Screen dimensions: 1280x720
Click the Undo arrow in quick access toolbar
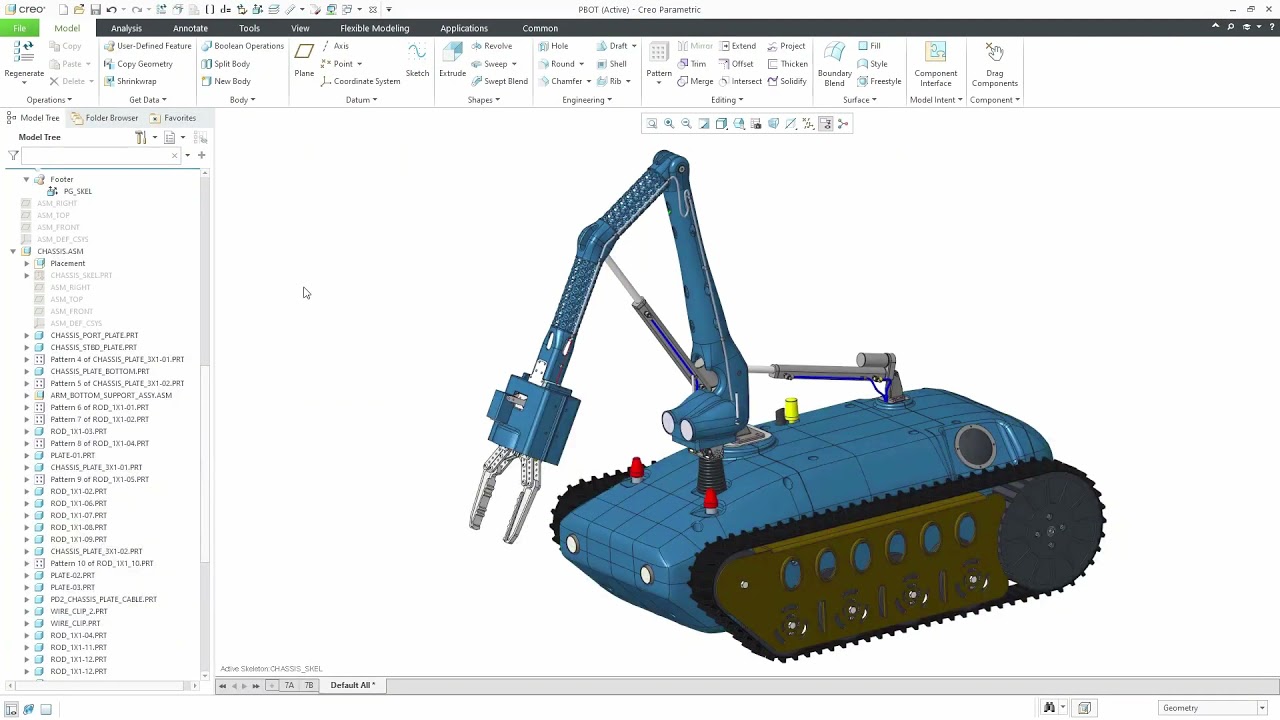click(x=111, y=9)
